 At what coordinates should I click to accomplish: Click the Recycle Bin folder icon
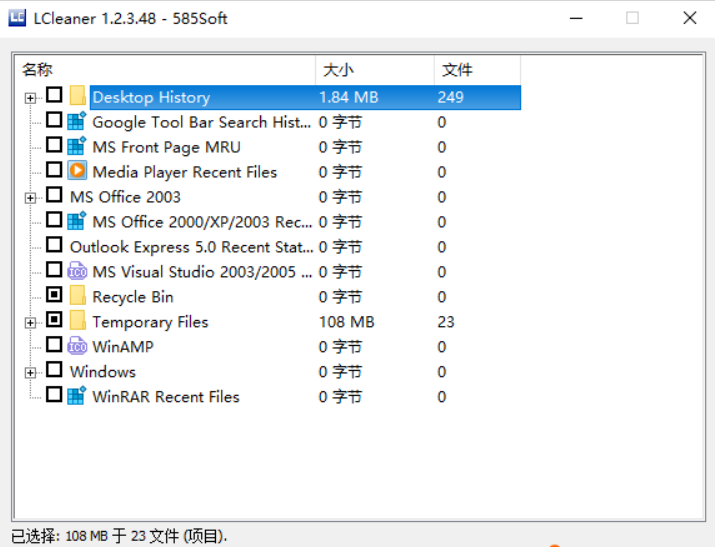(x=77, y=297)
